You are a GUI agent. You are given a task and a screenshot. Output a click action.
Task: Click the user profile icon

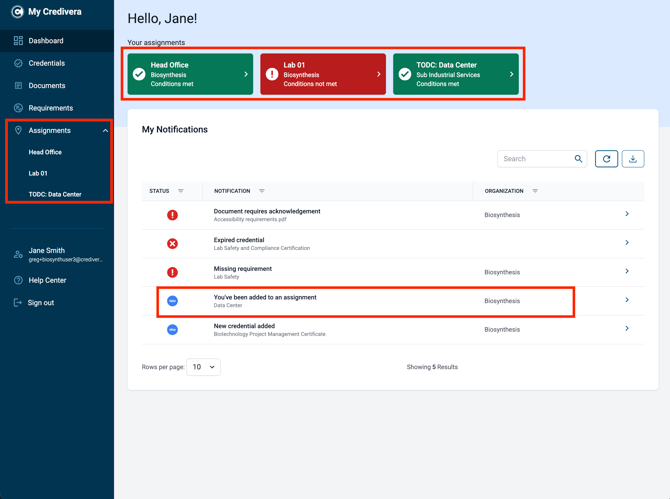(x=18, y=255)
